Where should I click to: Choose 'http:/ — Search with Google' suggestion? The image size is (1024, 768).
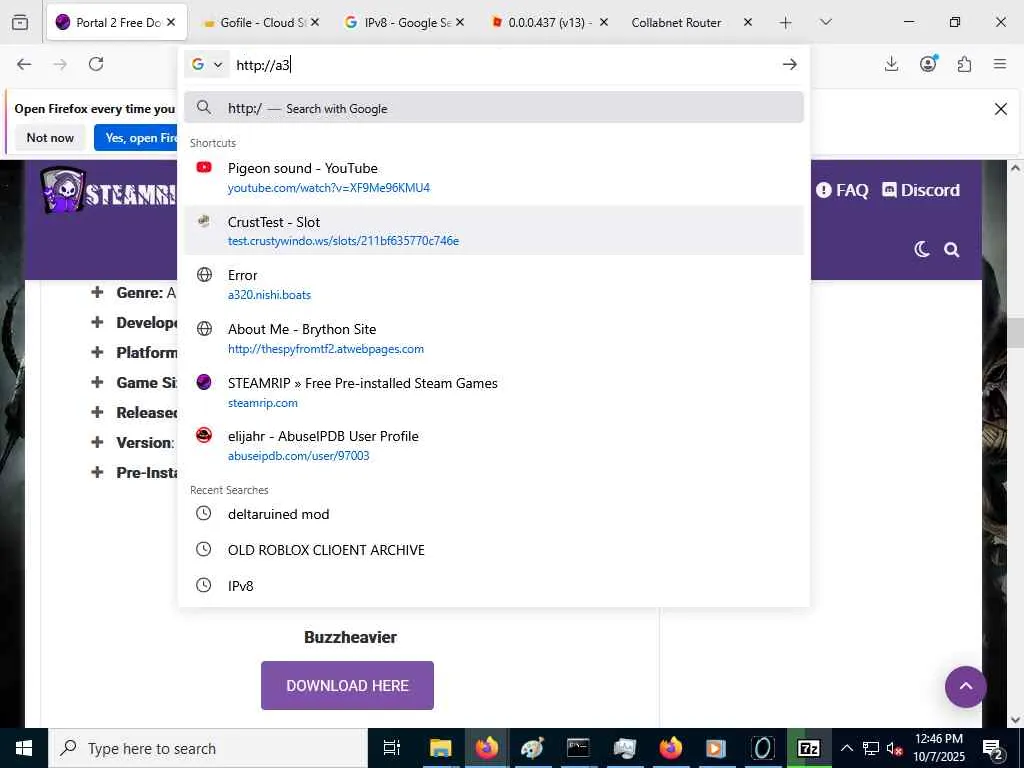[494, 108]
